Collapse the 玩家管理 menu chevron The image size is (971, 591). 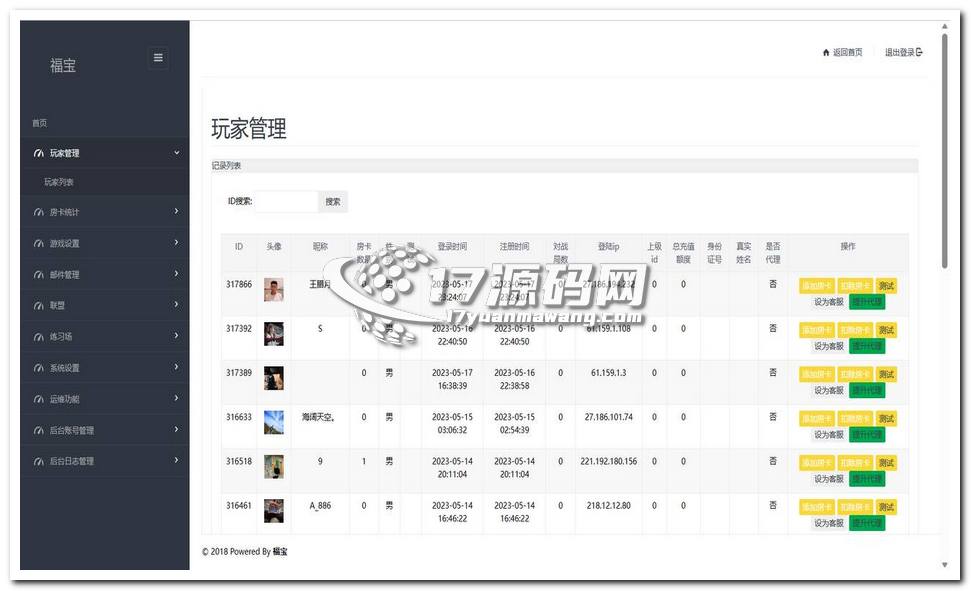[x=176, y=153]
